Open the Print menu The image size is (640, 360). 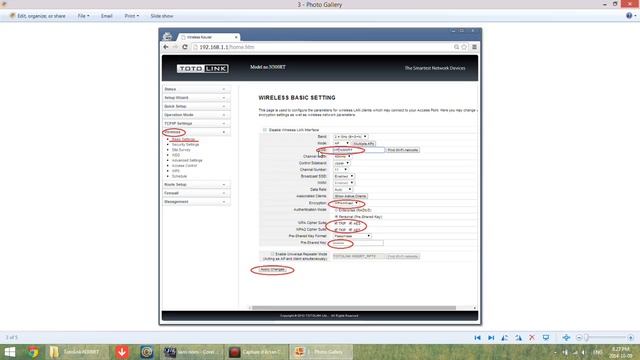coord(131,16)
